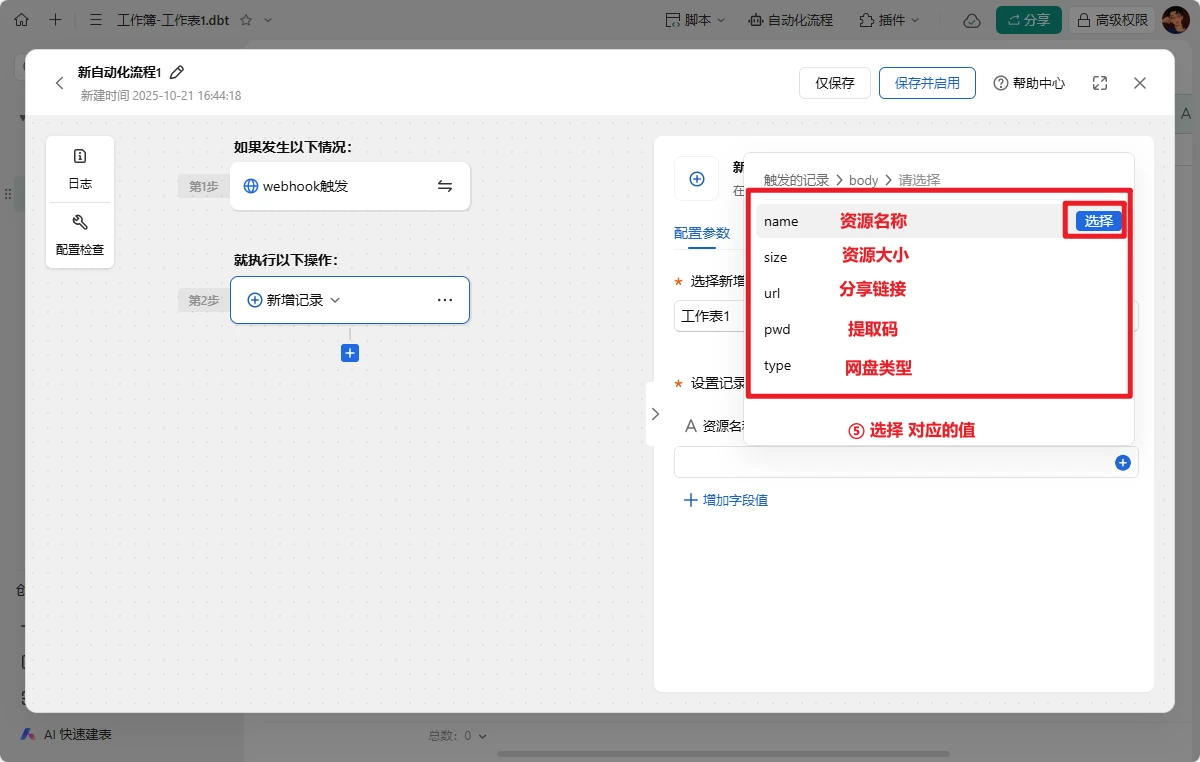Click the blue plus icon in the field input
1200x762 pixels.
tap(1122, 462)
